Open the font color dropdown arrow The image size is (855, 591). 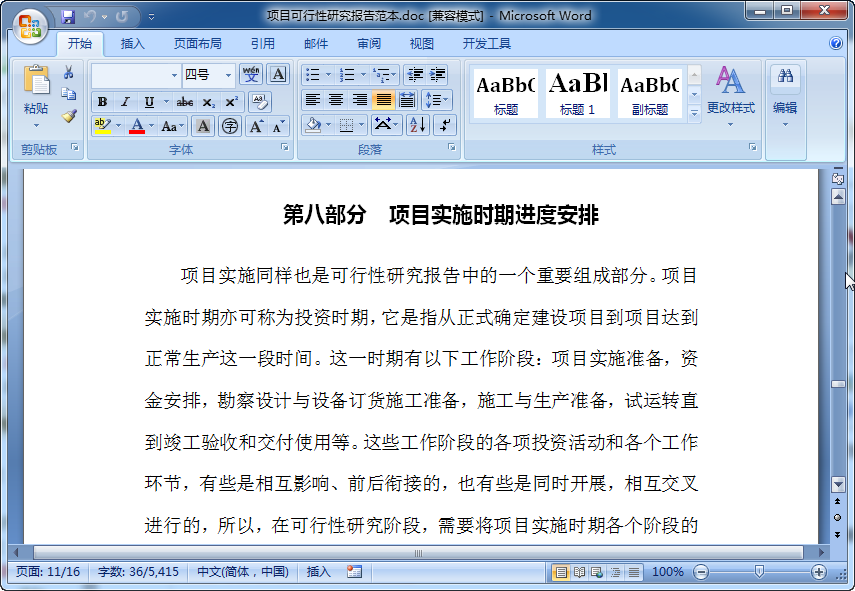click(152, 126)
